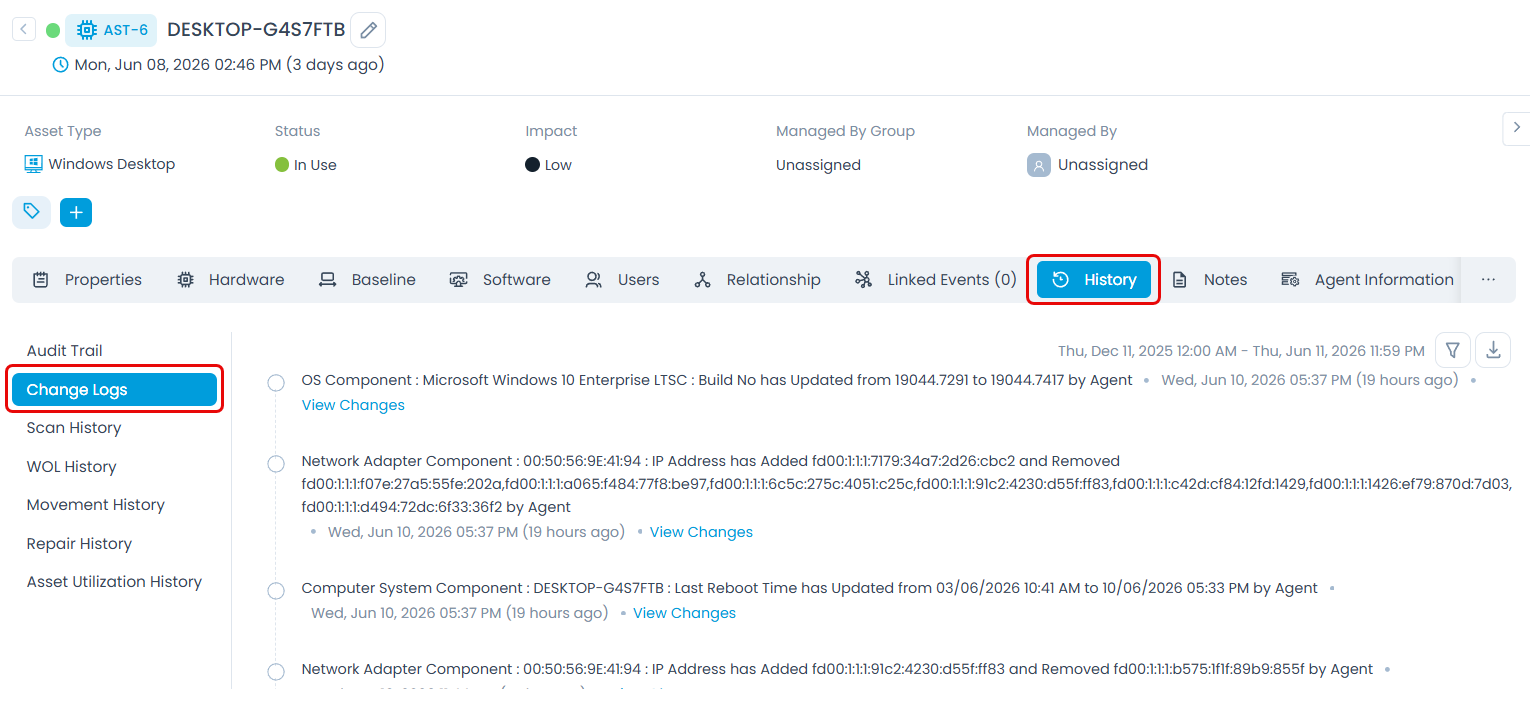This screenshot has width=1530, height=702.
Task: Open the Hardware tab
Action: 231,280
